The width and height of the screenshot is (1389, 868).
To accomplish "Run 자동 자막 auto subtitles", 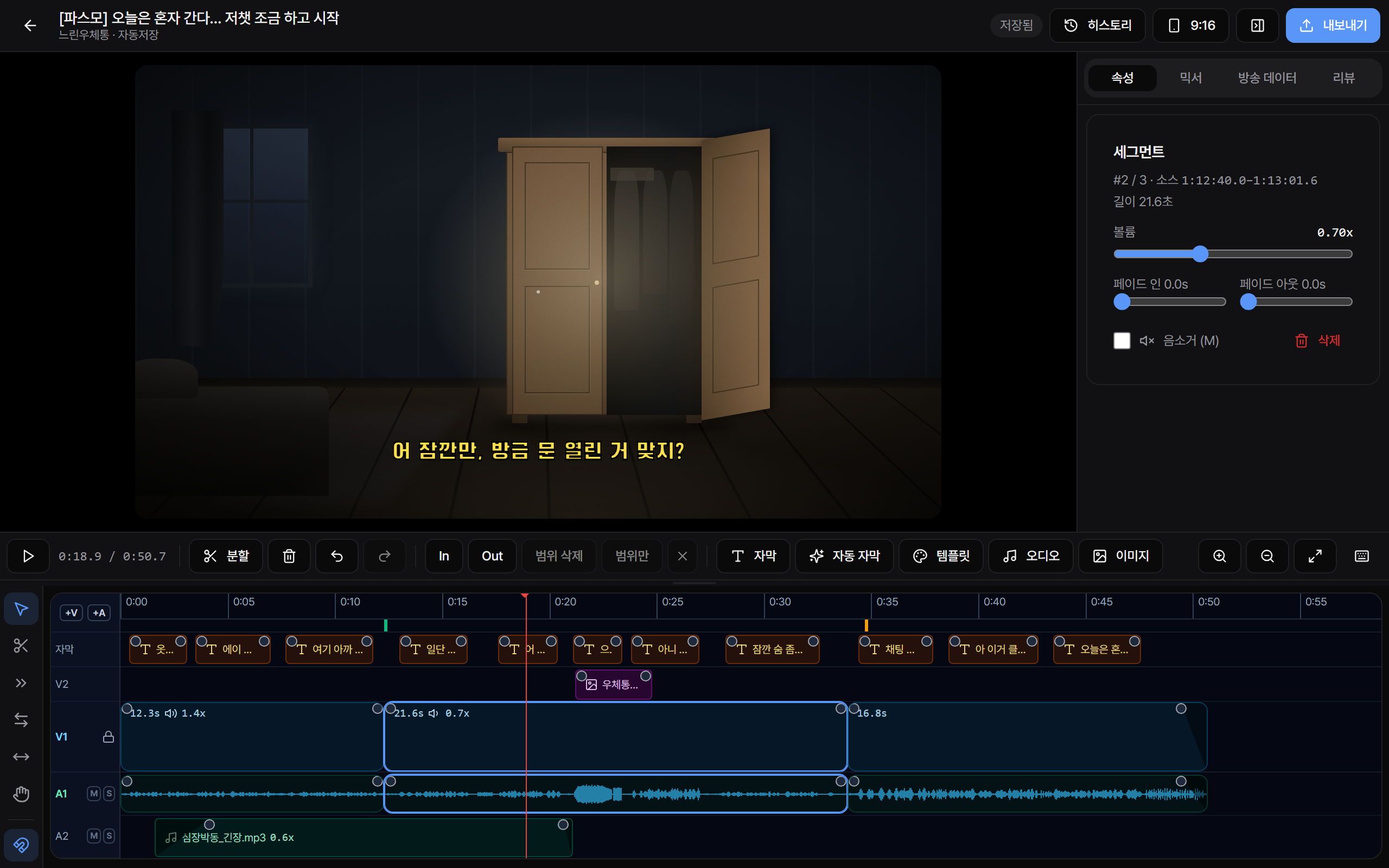I will click(844, 556).
